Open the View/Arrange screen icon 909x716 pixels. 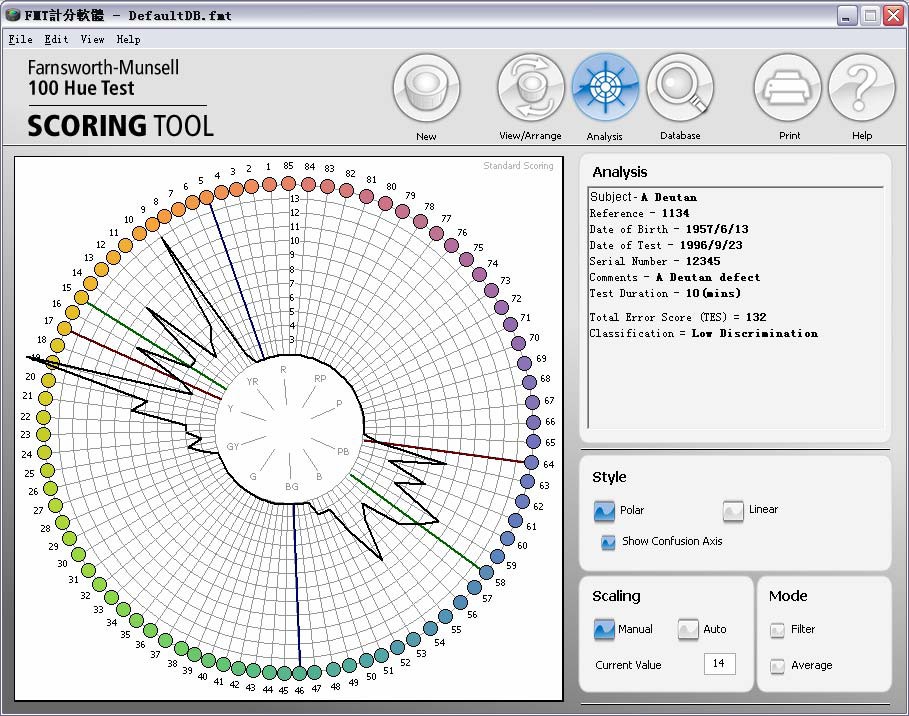click(530, 89)
